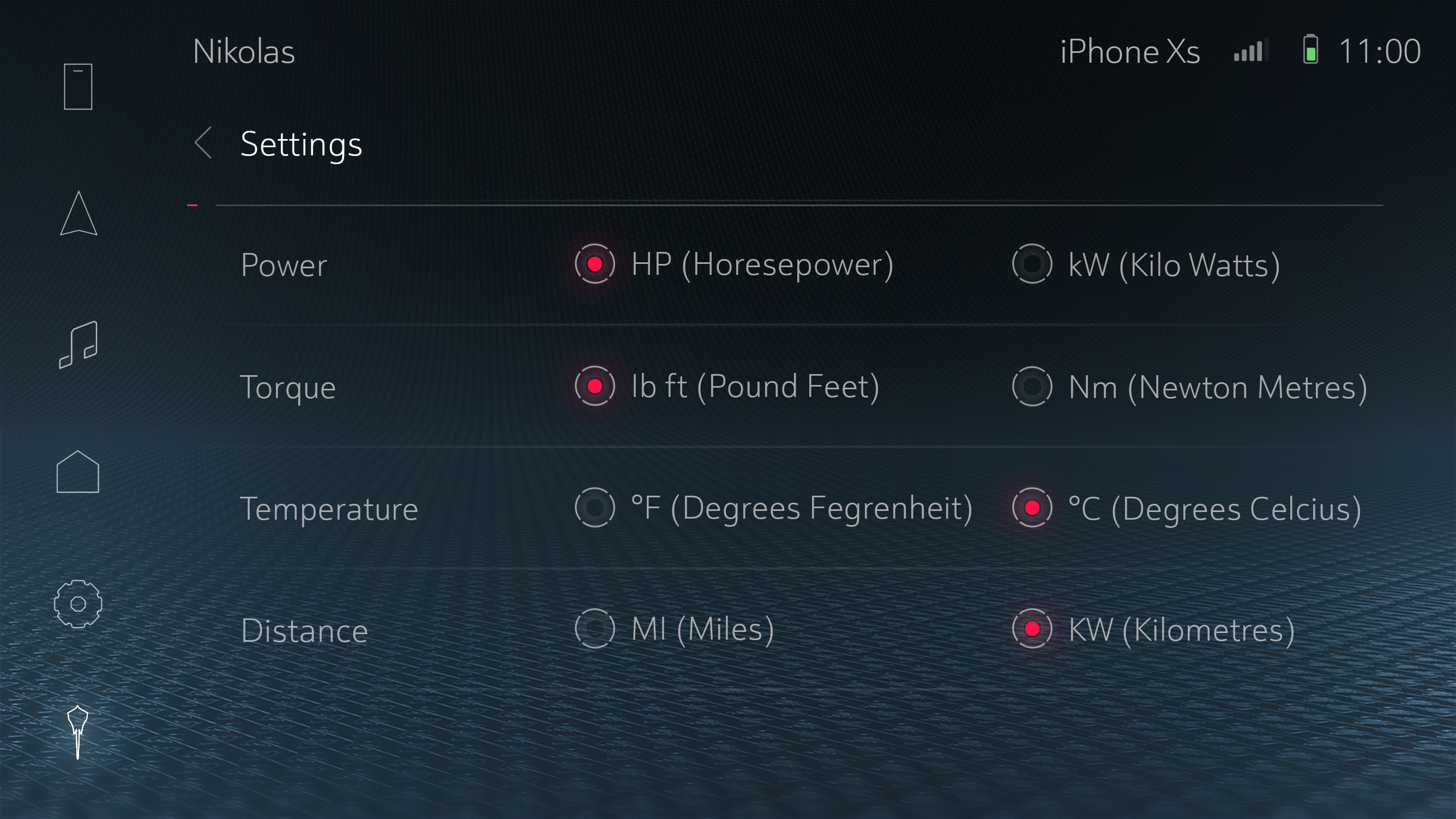The height and width of the screenshot is (819, 1456).
Task: Switch temperature to °F (Degrees Fegrenheit)
Action: point(594,508)
